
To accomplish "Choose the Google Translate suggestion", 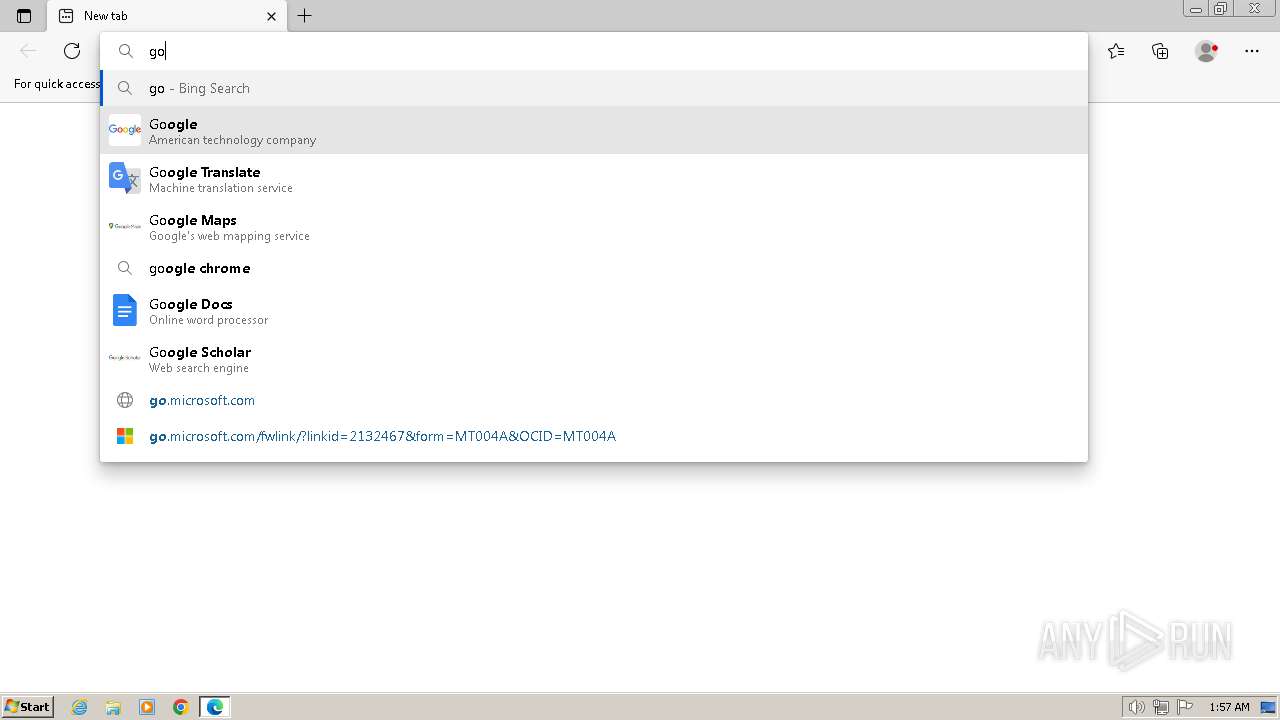I will [x=594, y=178].
